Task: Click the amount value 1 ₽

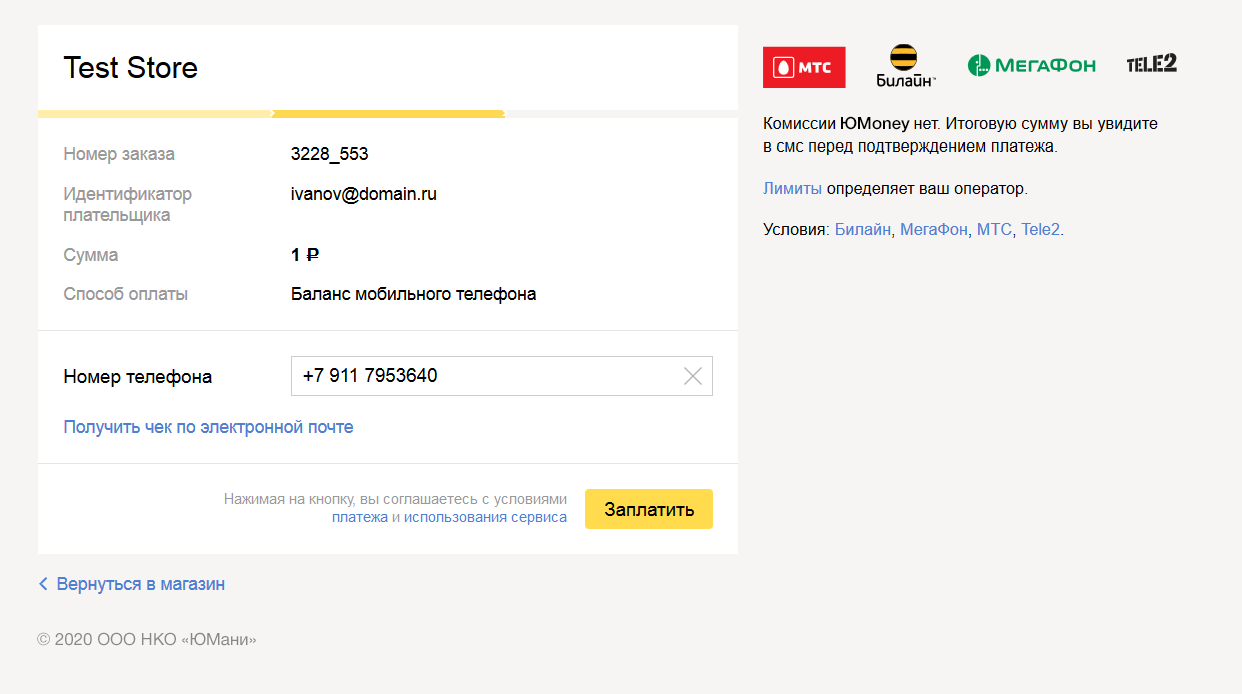Action: coord(305,255)
